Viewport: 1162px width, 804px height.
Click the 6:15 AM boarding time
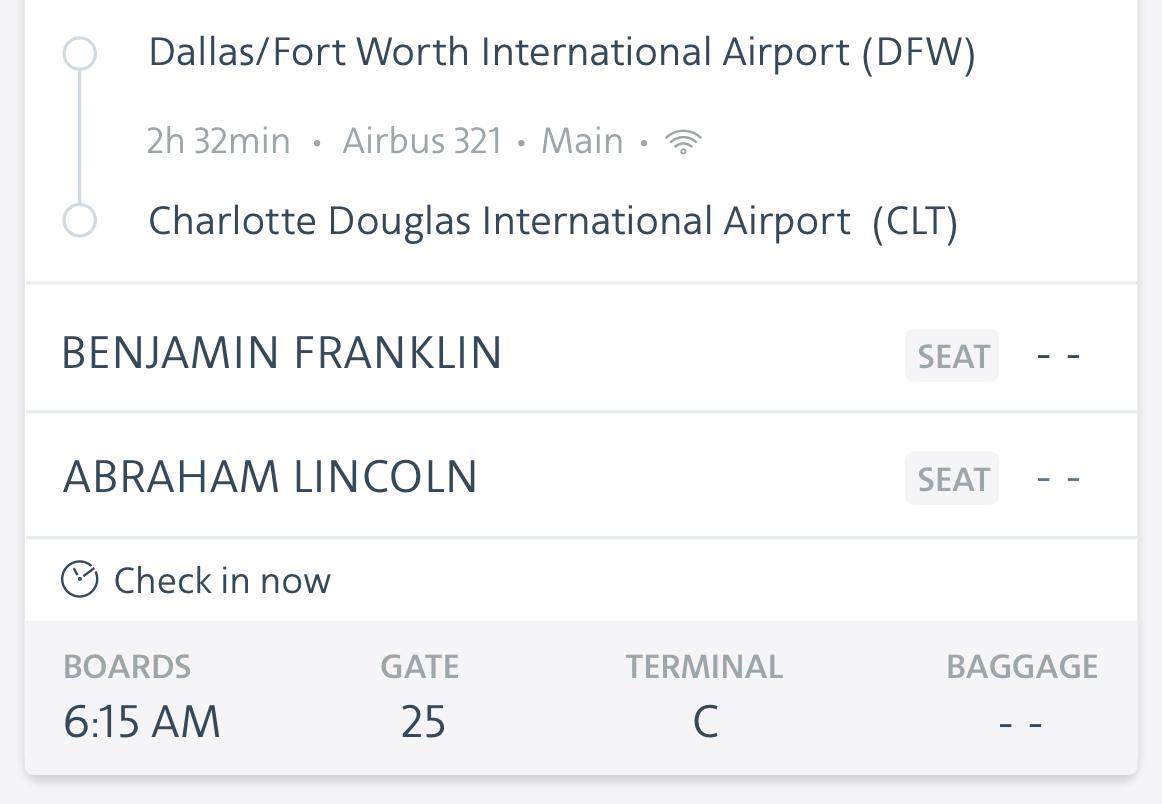pyautogui.click(x=142, y=722)
